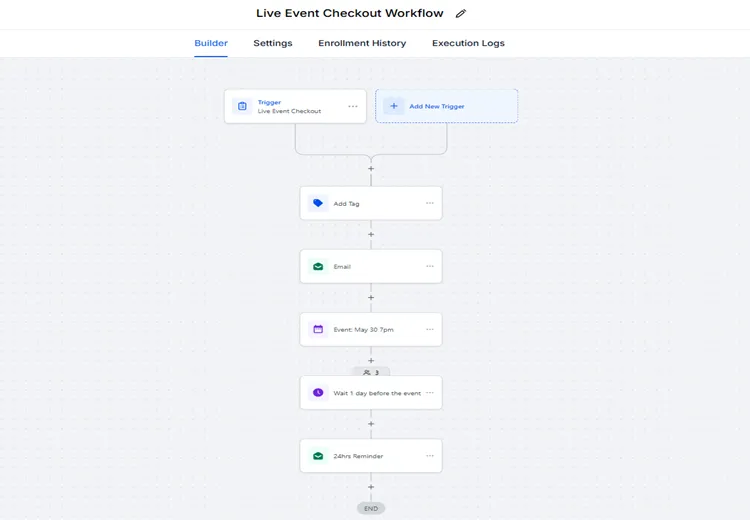
Task: Open the Email node options menu
Action: click(x=430, y=266)
